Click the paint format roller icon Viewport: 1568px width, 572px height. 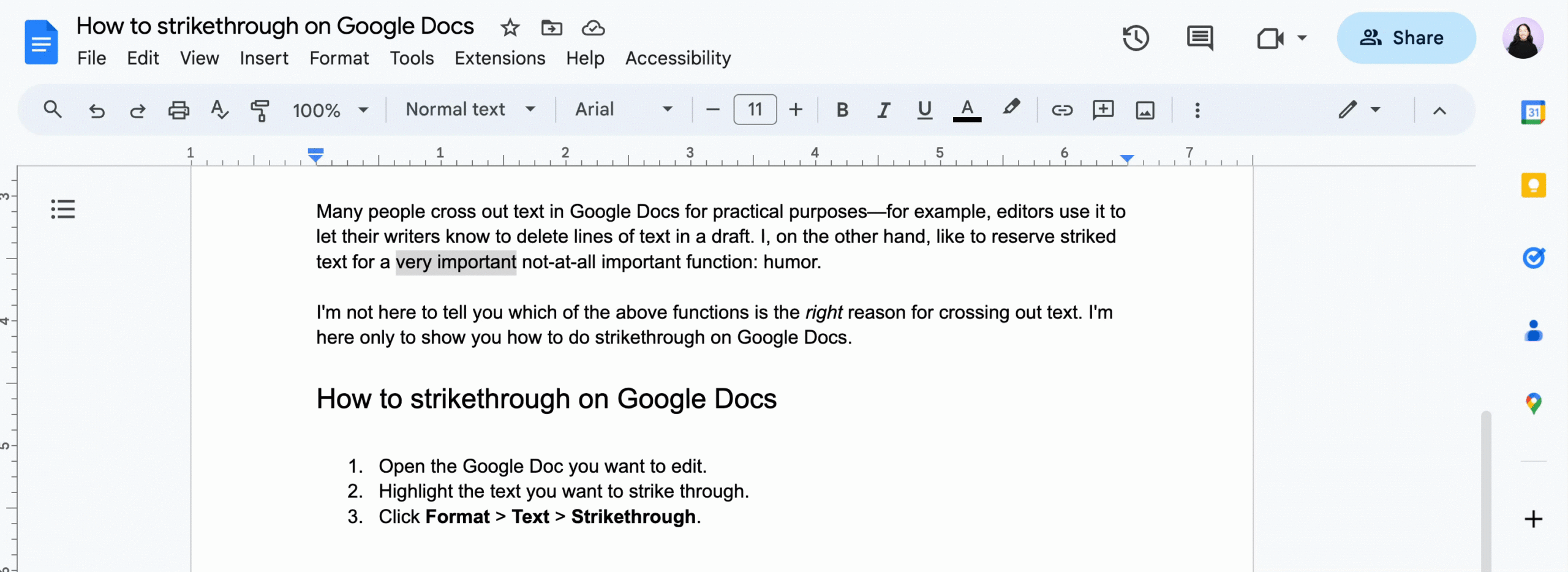coord(260,110)
